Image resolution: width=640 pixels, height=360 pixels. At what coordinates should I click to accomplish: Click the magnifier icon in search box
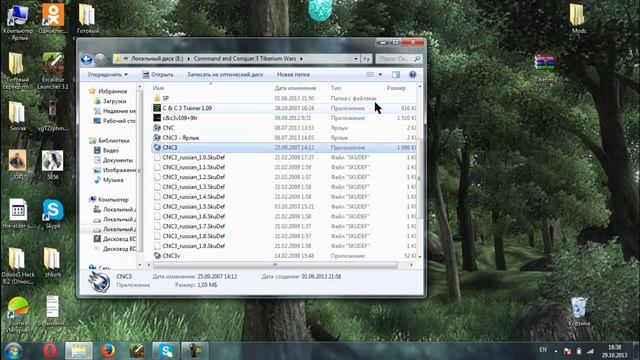(417, 59)
